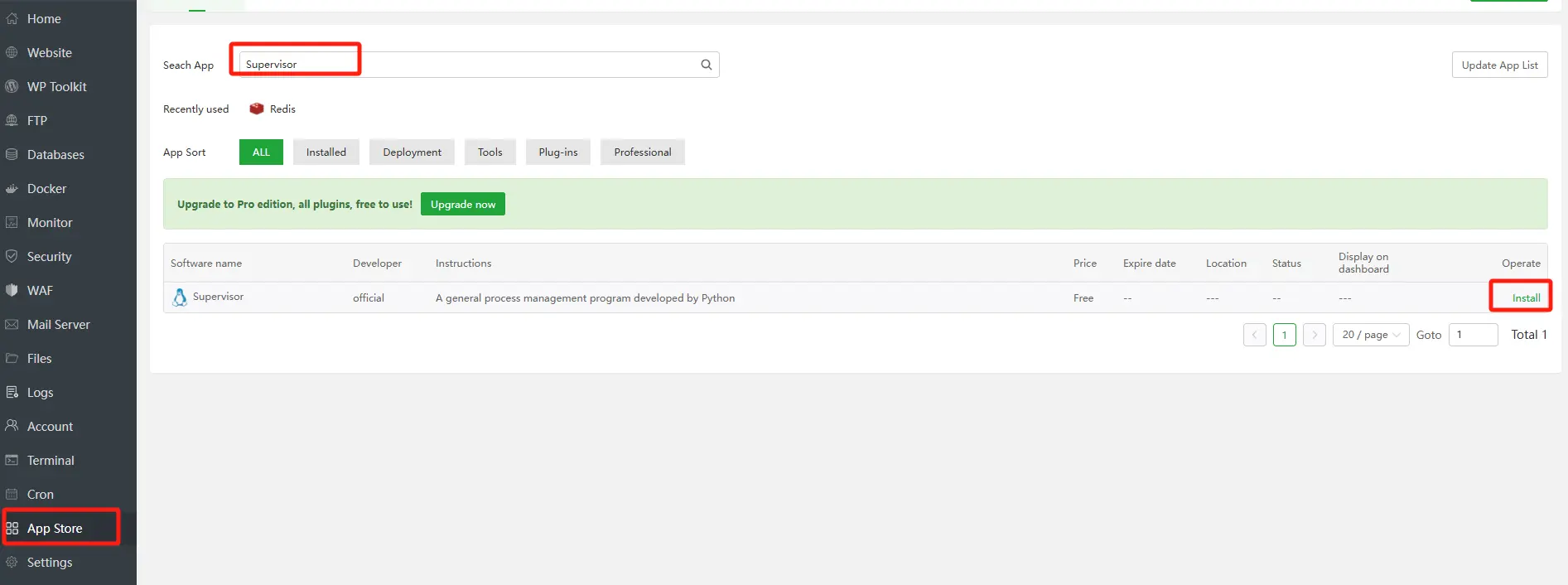Click the 'Total 1' count text
The width and height of the screenshot is (1568, 585).
pos(1529,335)
